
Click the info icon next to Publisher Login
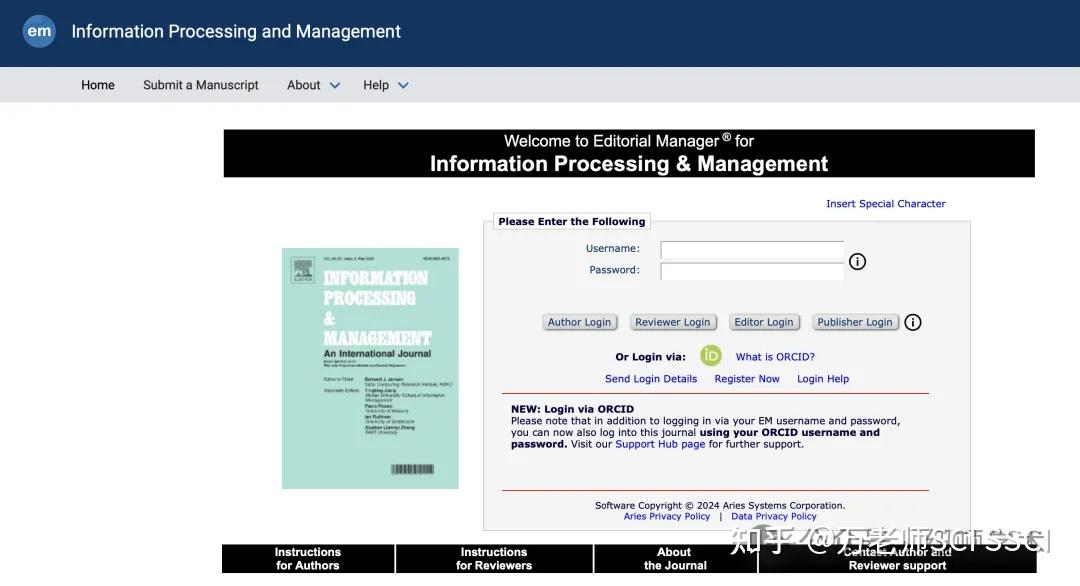coord(912,322)
